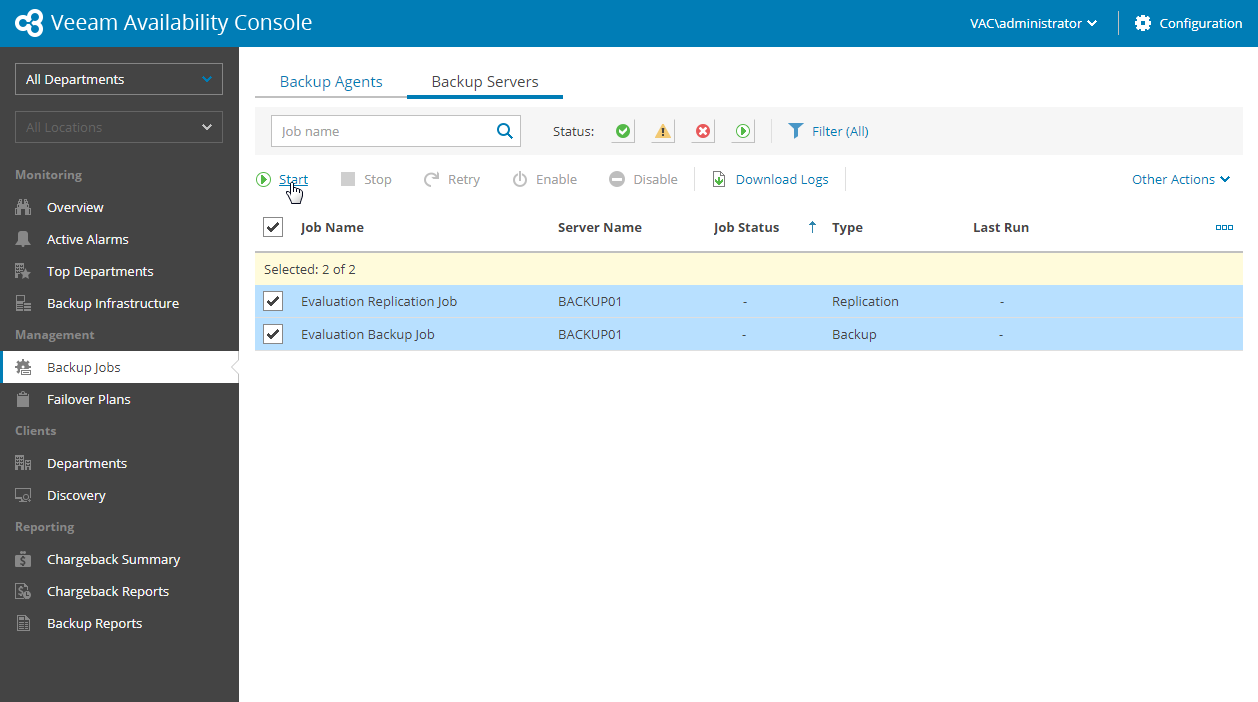
Task: Click the Download Logs icon
Action: click(x=719, y=179)
